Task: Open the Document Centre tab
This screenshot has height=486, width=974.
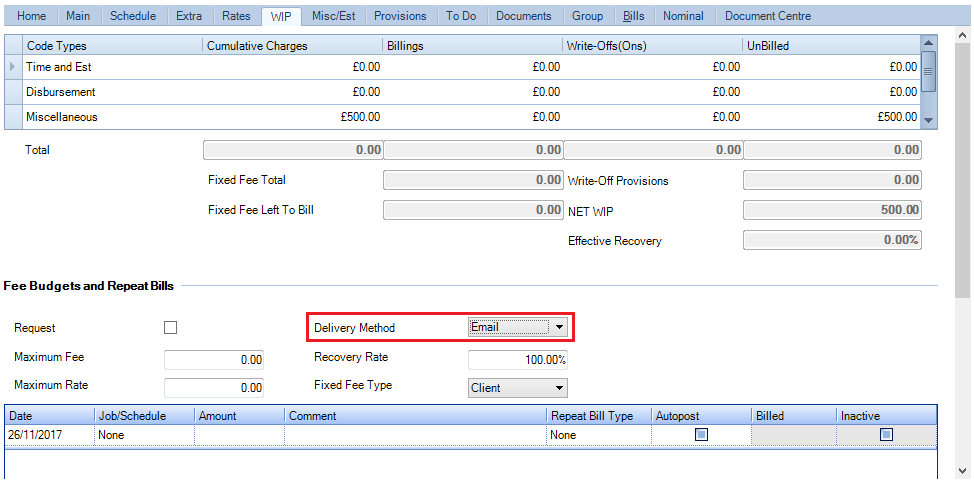Action: [768, 16]
